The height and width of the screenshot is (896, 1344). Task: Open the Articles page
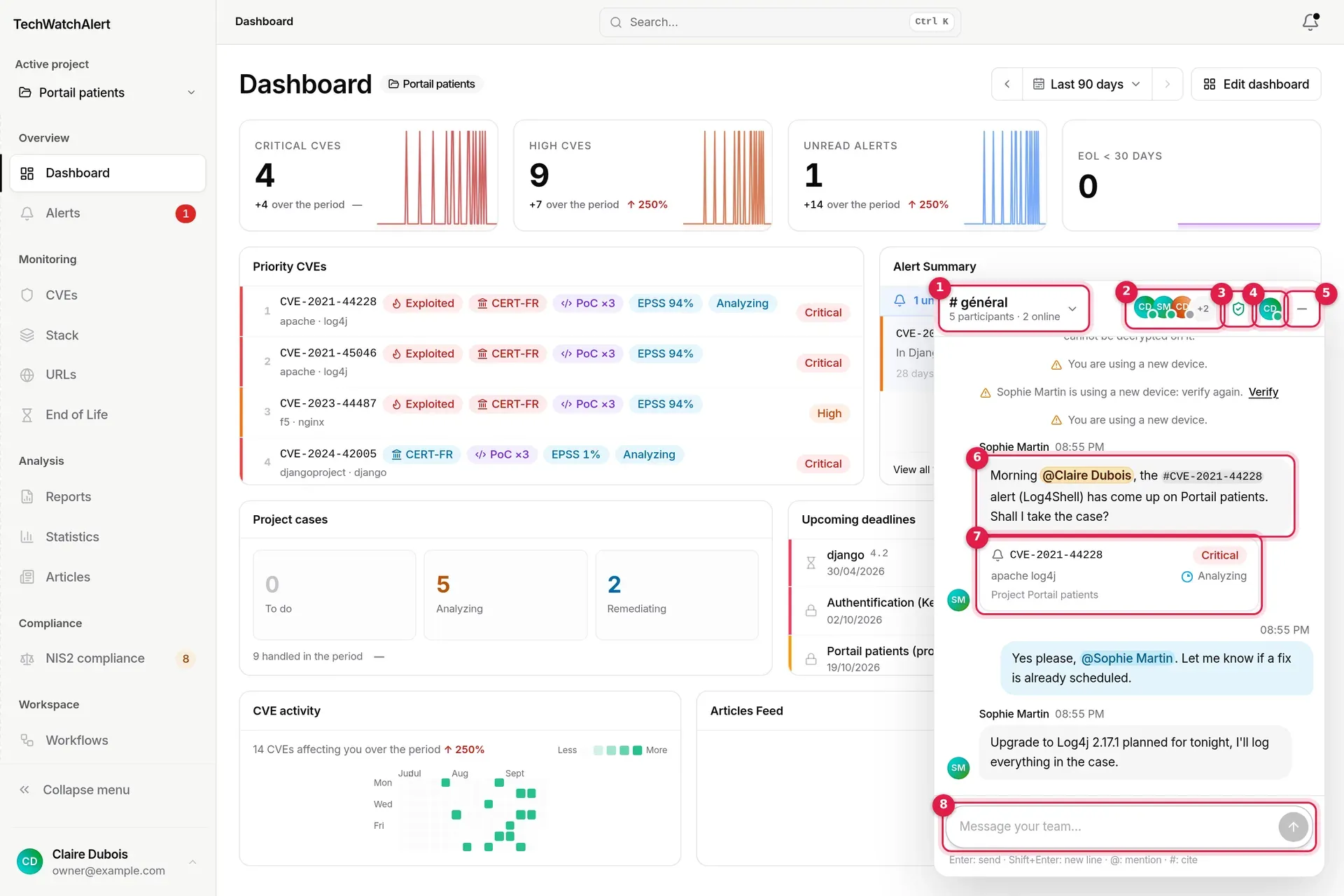coord(108,577)
